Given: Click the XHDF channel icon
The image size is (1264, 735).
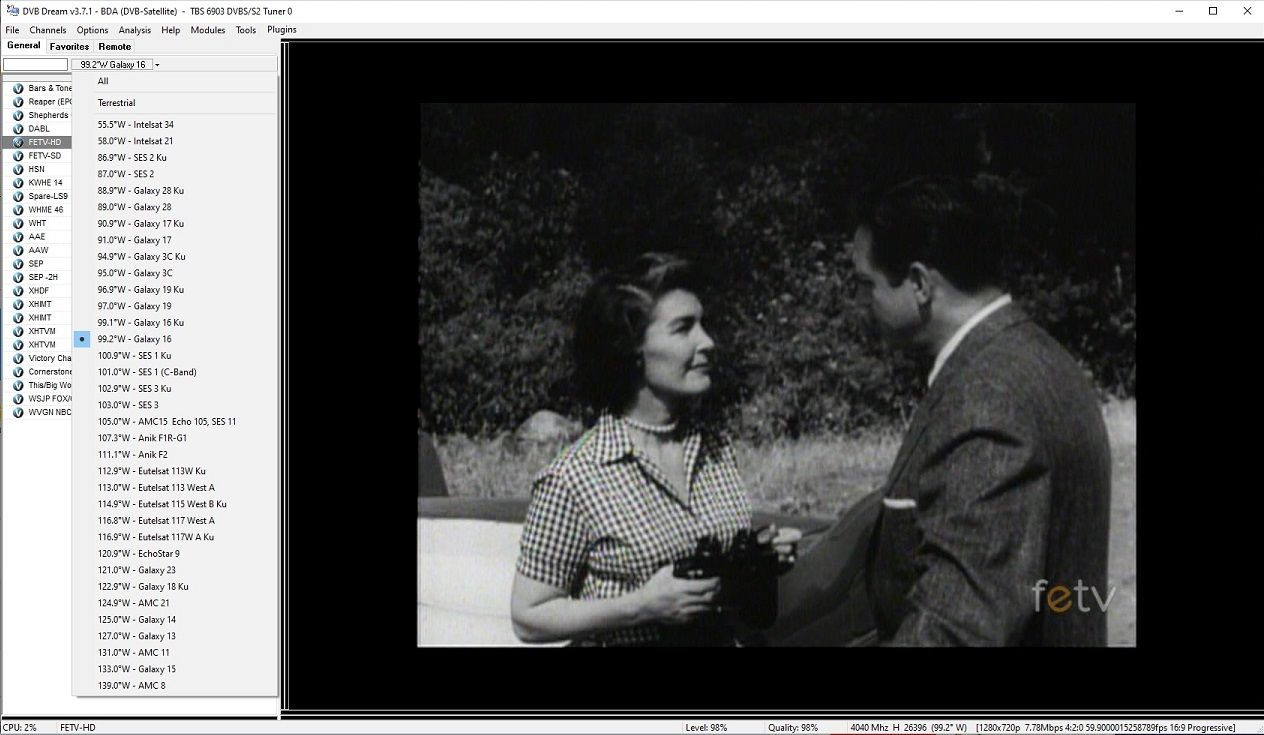Looking at the screenshot, I should (x=18, y=291).
